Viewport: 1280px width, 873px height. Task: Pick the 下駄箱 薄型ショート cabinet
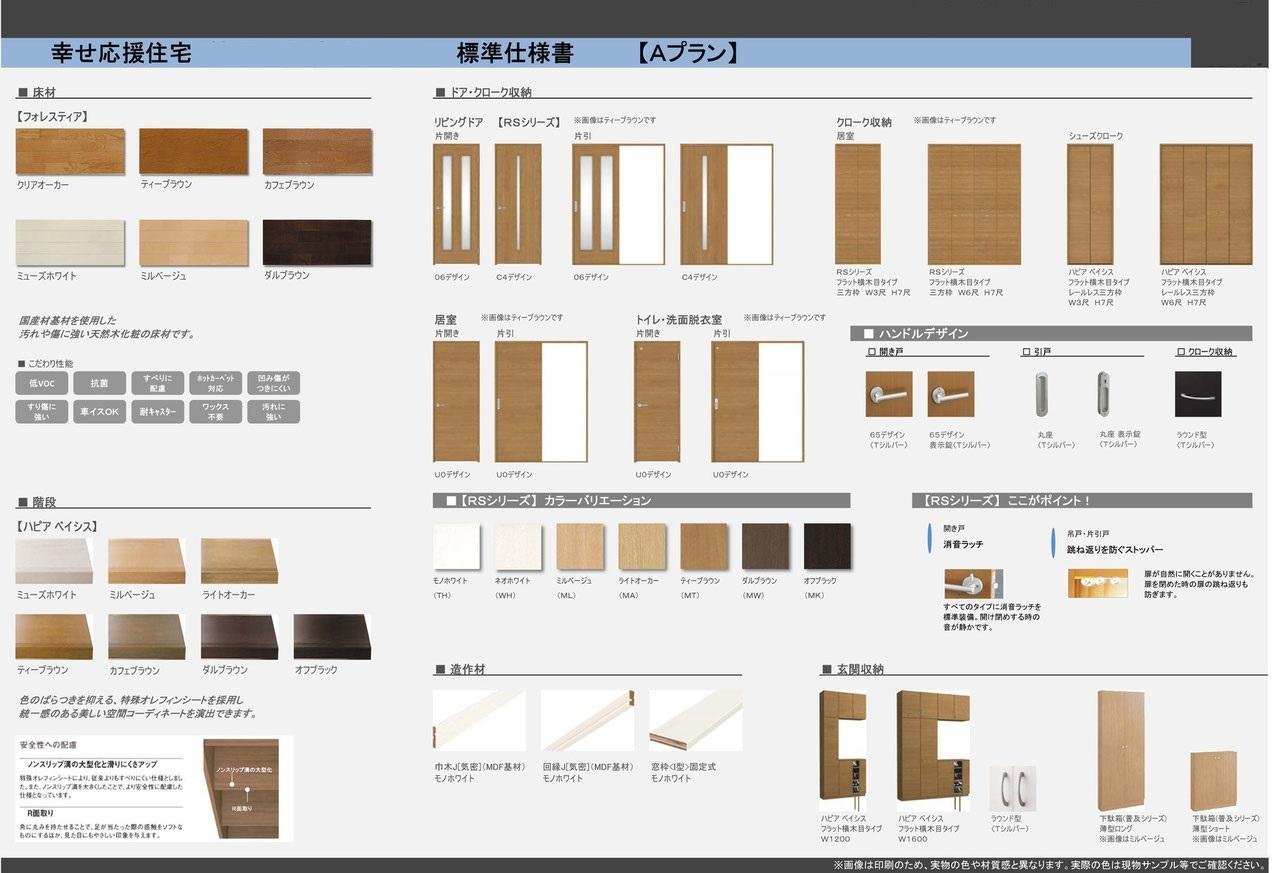click(x=1214, y=781)
